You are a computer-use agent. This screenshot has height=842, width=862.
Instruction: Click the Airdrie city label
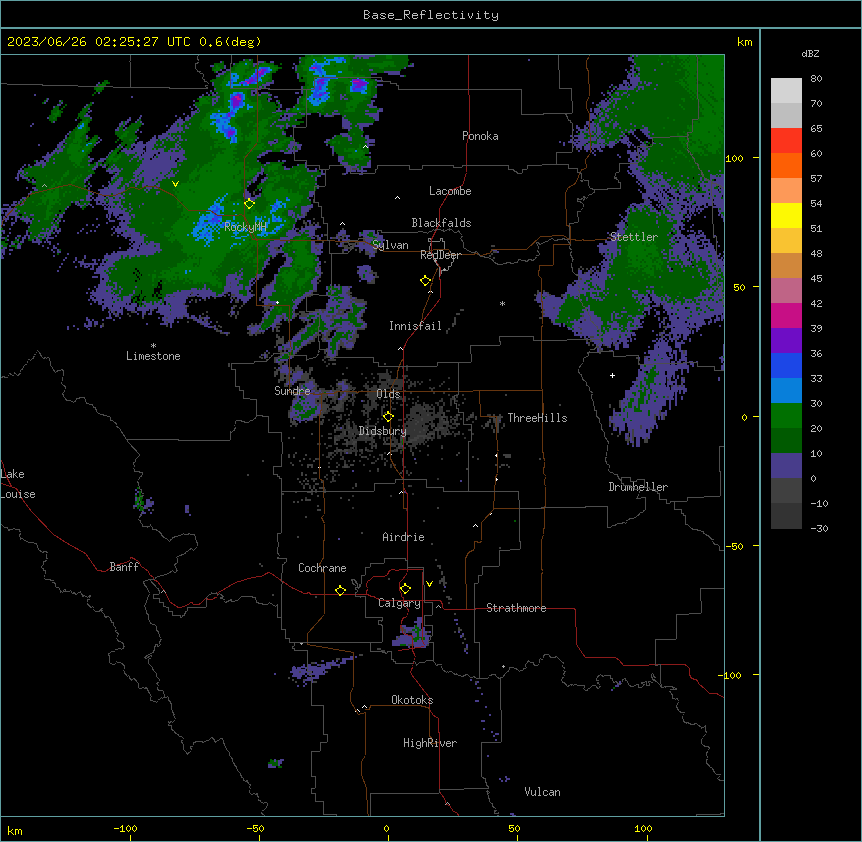[x=403, y=537]
